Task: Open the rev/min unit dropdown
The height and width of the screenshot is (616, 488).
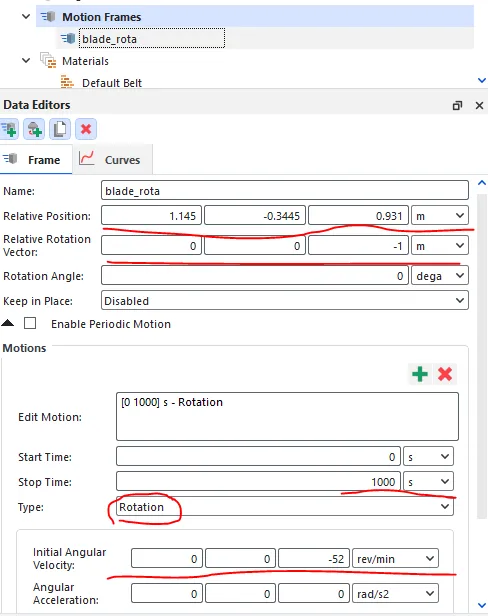Action: point(395,558)
